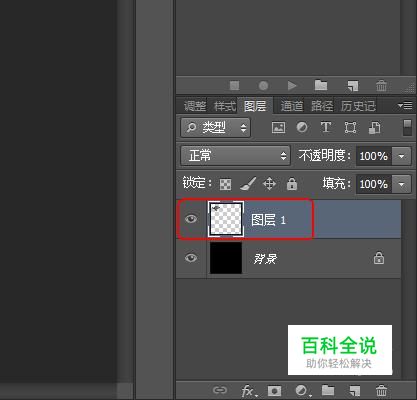Add a layer mask icon
This screenshot has height=400, width=417.
274,390
